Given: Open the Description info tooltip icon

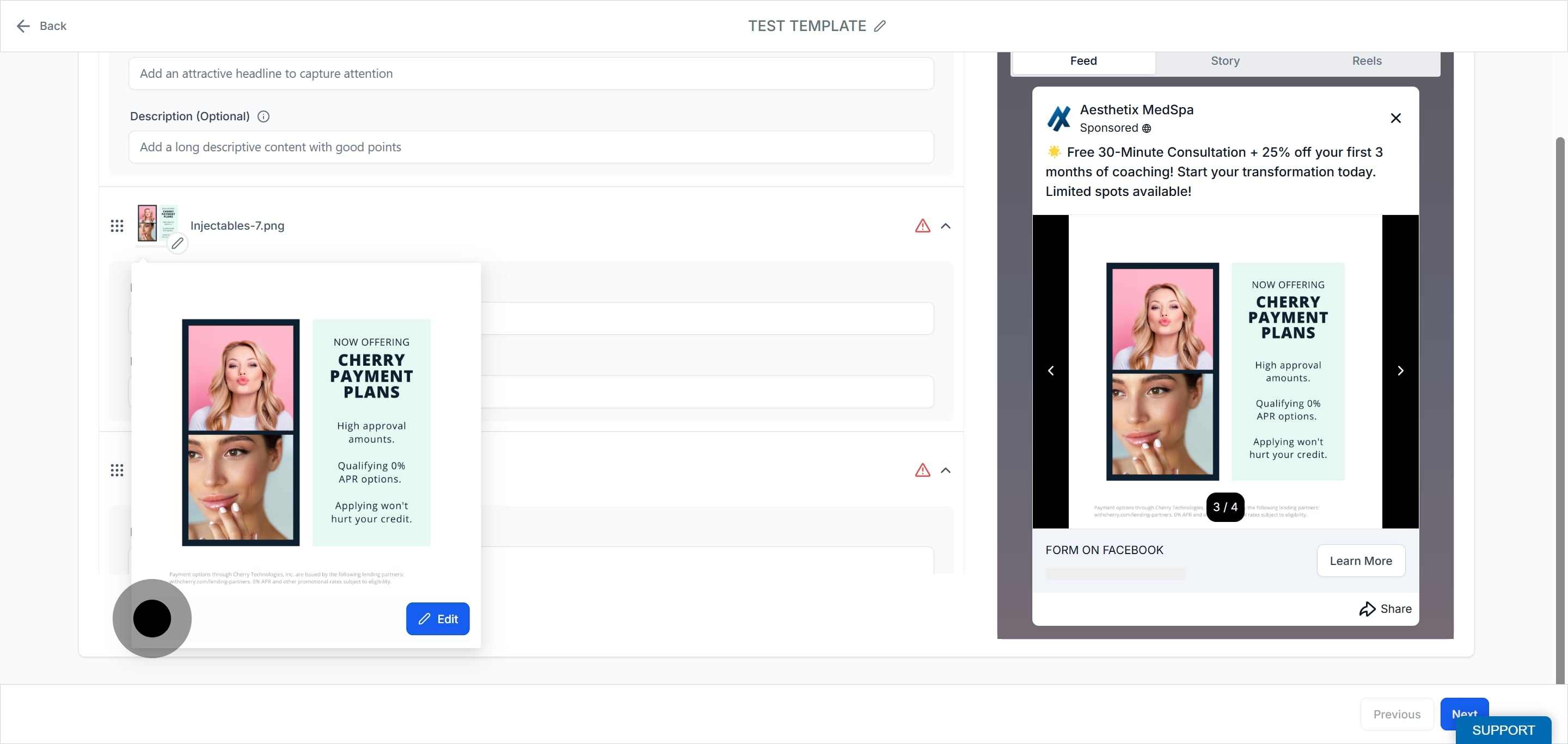Looking at the screenshot, I should 263,116.
